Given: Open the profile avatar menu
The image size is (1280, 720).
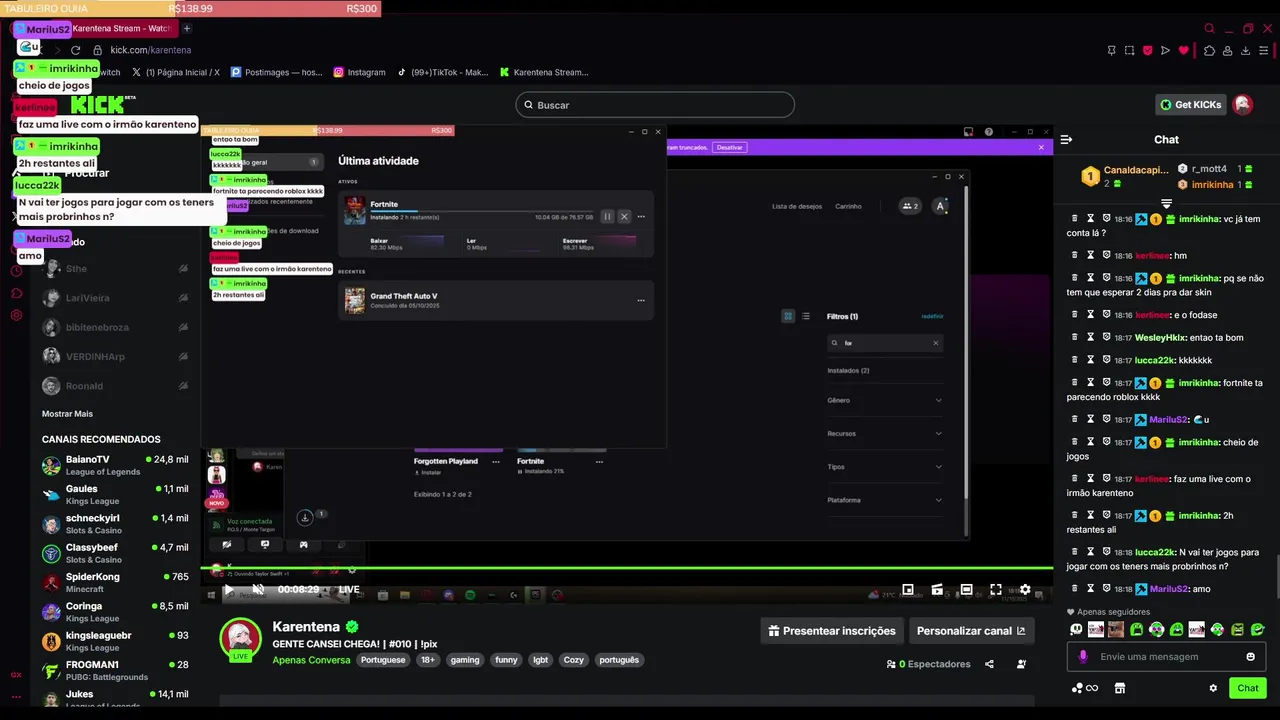Looking at the screenshot, I should (1243, 105).
